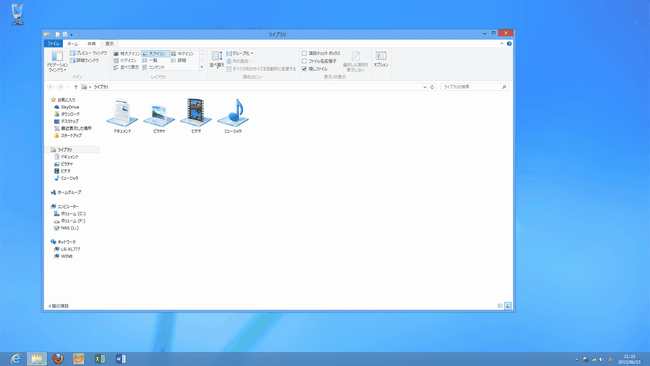Viewport: 650px width, 366px height.
Task: Open the 並べ替え sort by menu
Action: point(217,60)
